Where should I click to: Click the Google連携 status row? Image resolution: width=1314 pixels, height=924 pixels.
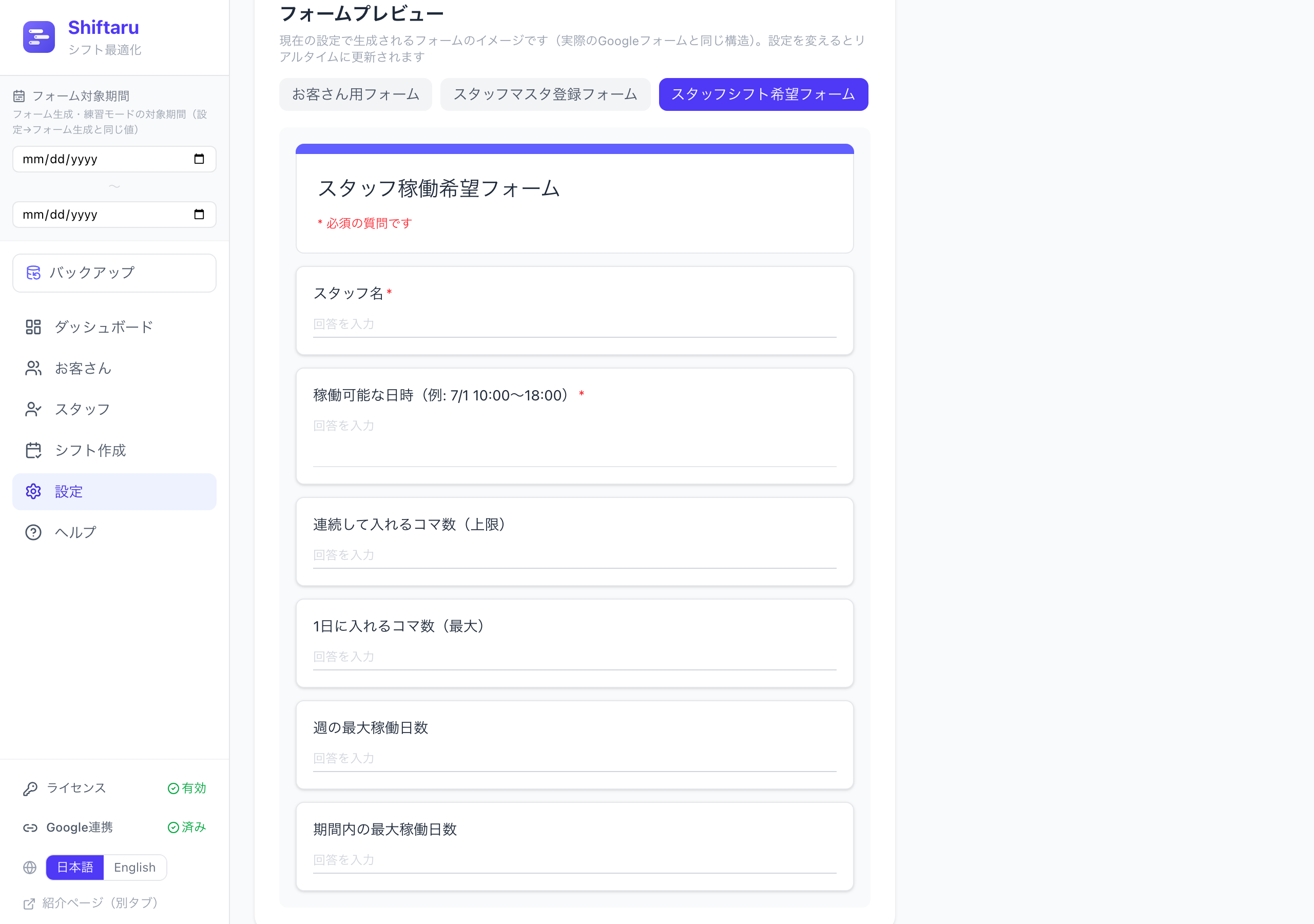coord(114,827)
